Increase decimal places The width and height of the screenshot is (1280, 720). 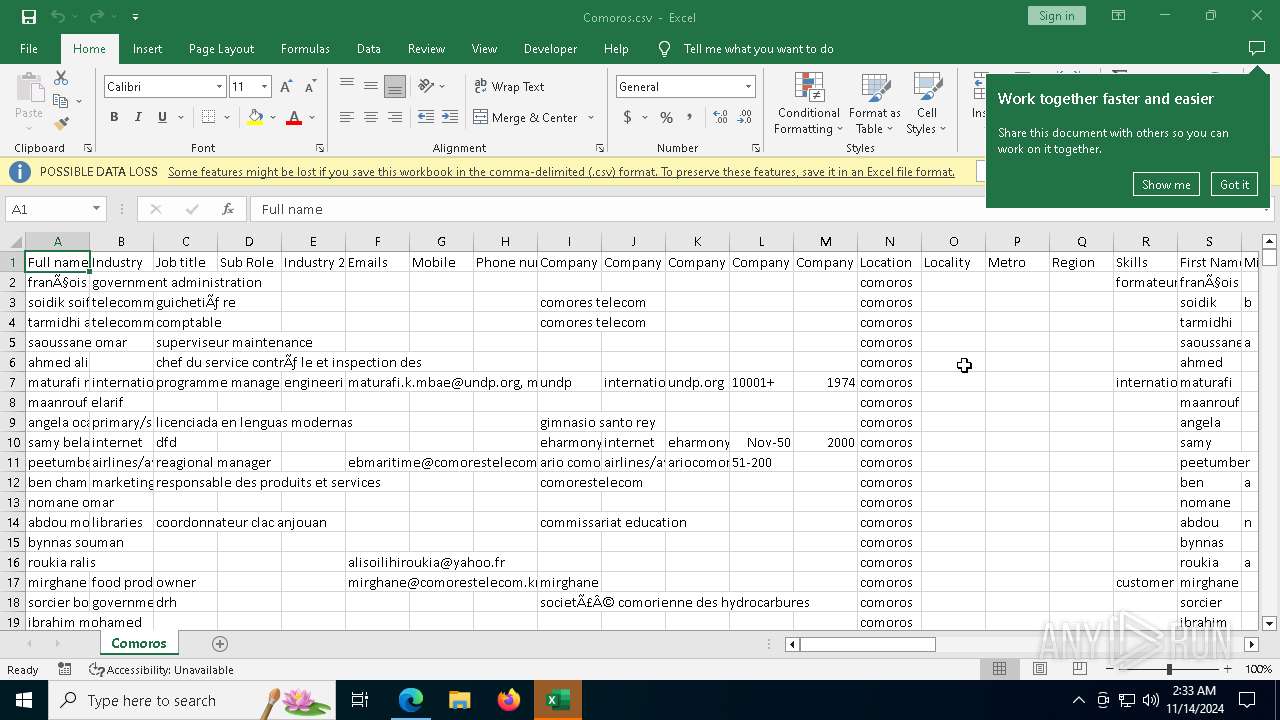(721, 117)
